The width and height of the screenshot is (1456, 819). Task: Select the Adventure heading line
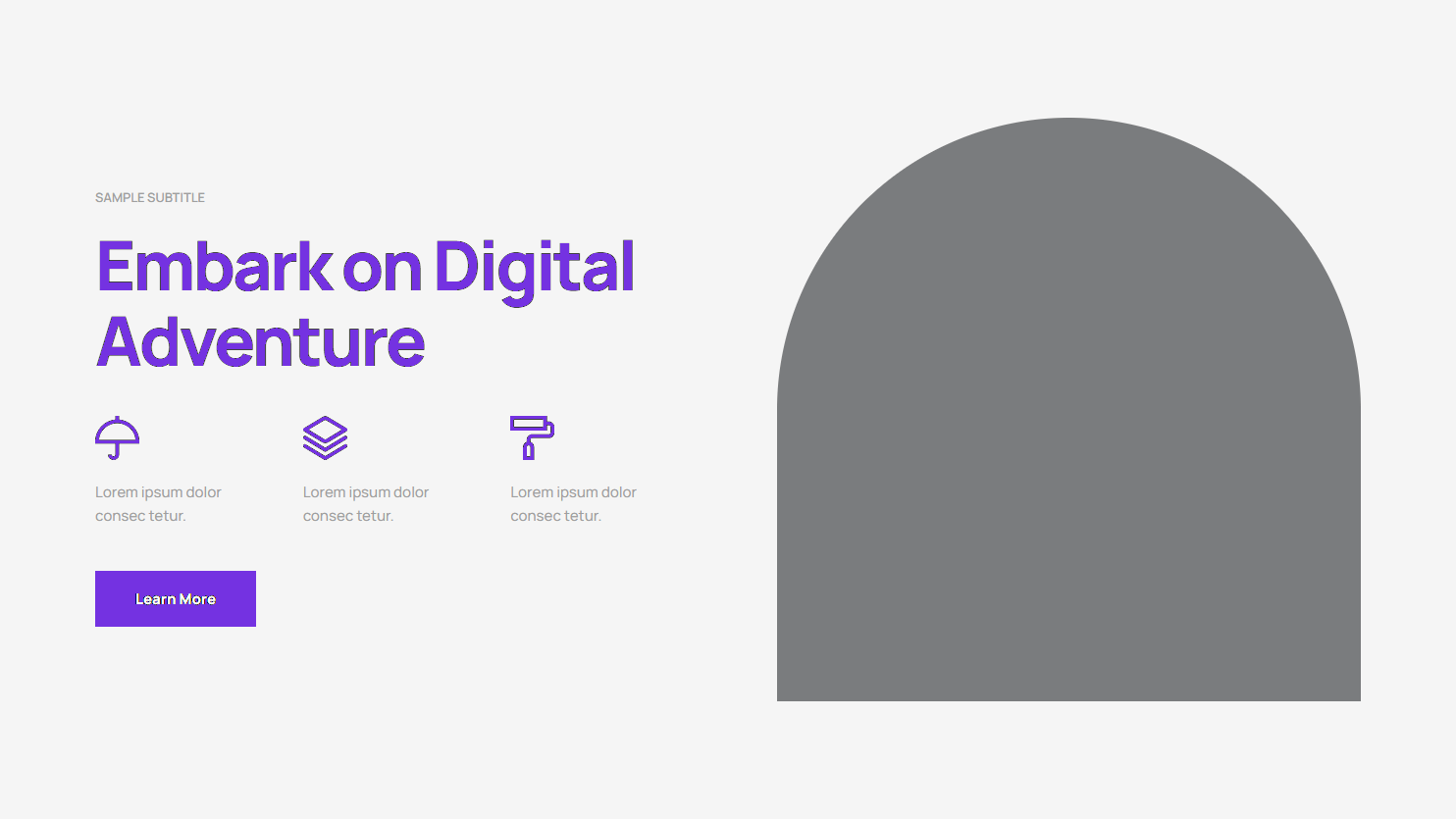(260, 343)
